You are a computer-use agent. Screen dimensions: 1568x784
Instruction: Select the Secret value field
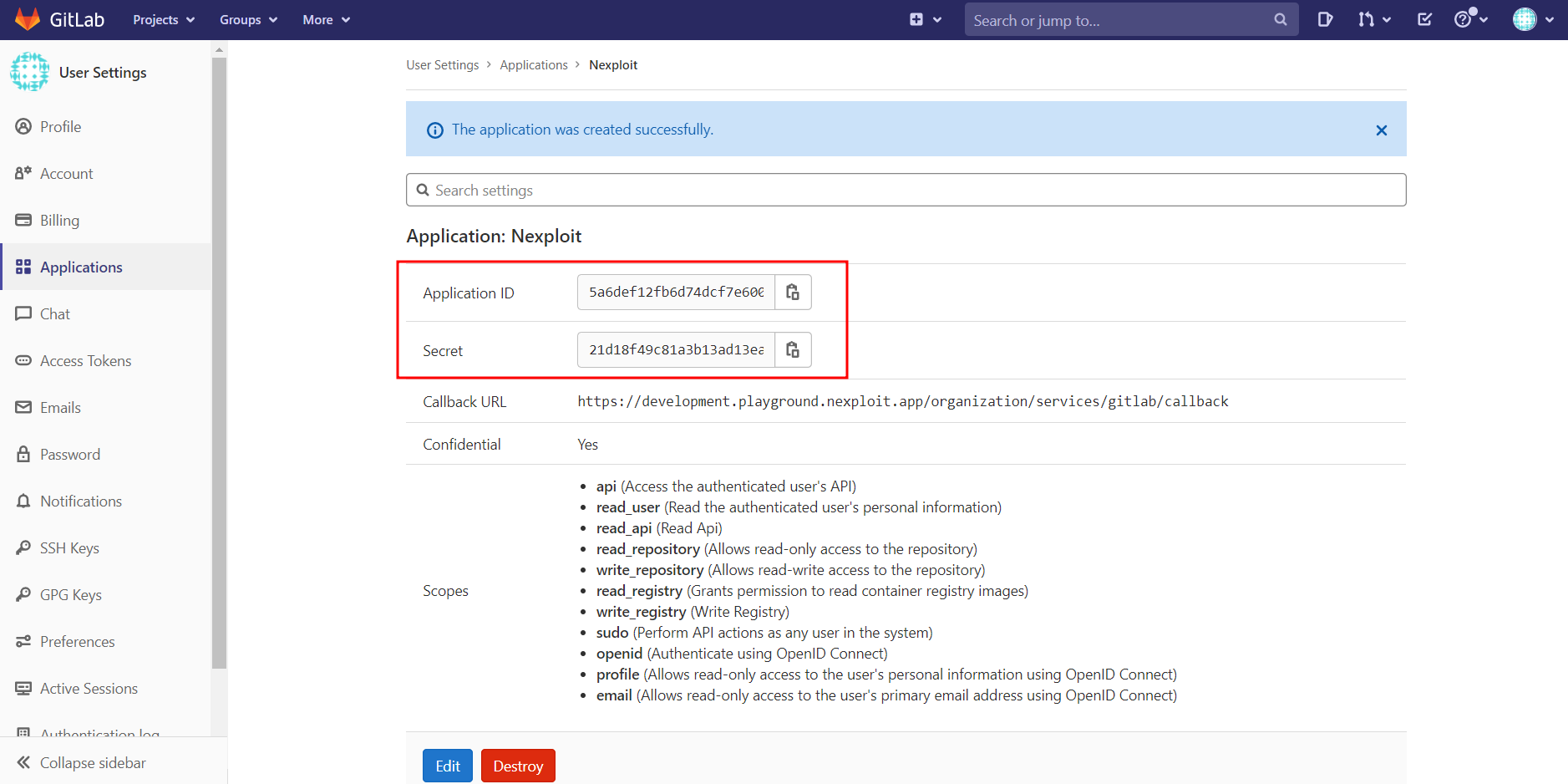(x=676, y=349)
